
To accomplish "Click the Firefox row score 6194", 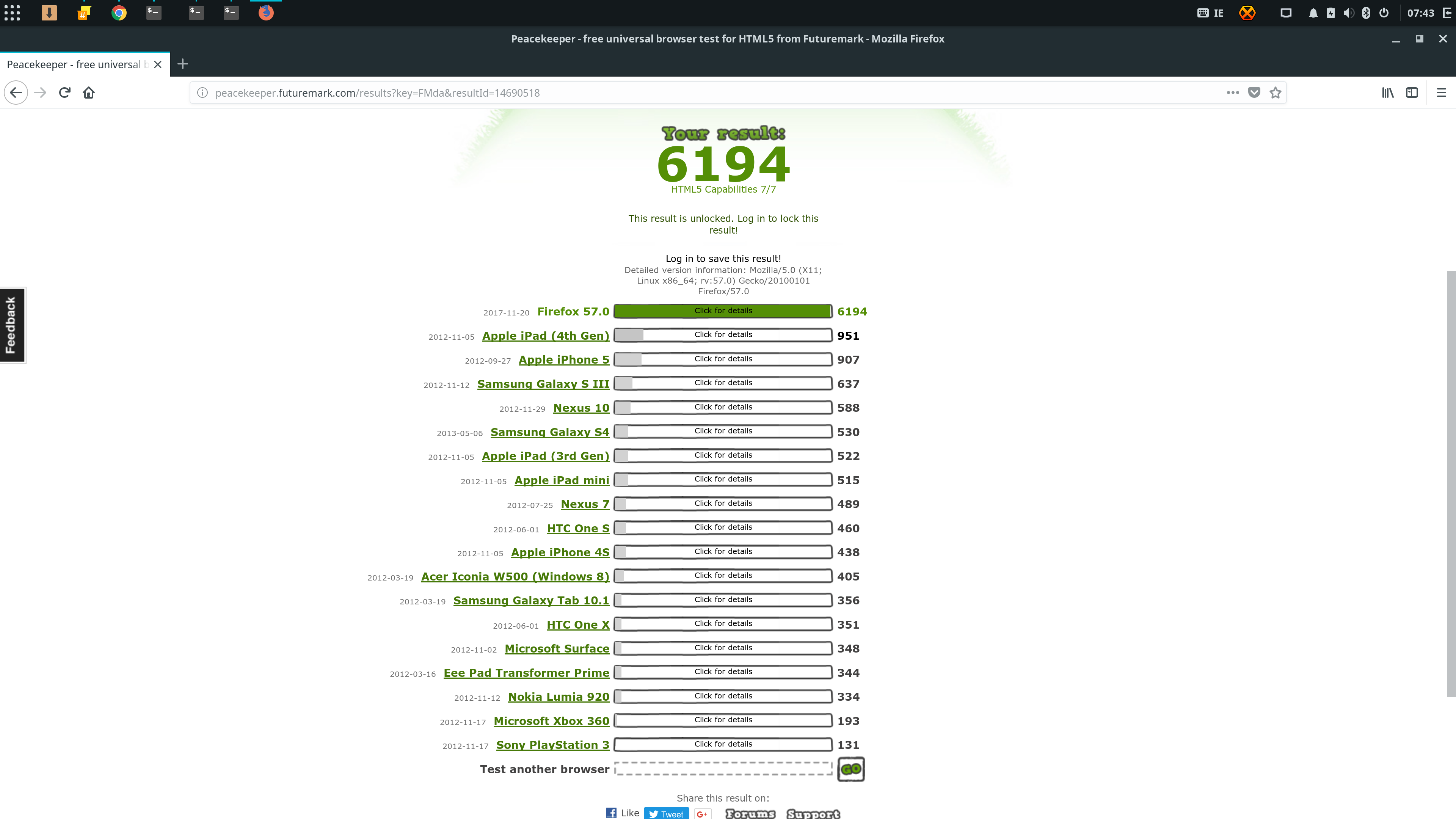I will 852,311.
